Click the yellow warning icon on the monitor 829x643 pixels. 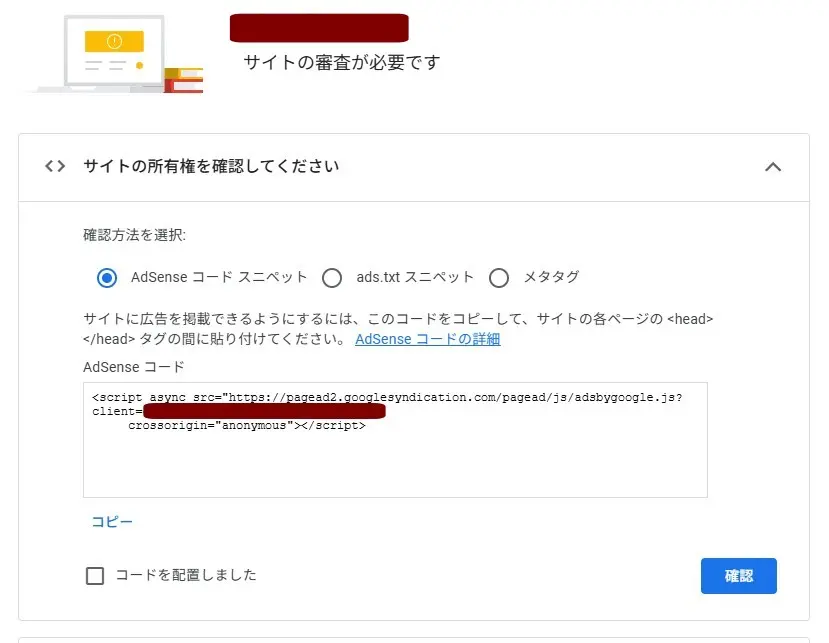pos(114,41)
